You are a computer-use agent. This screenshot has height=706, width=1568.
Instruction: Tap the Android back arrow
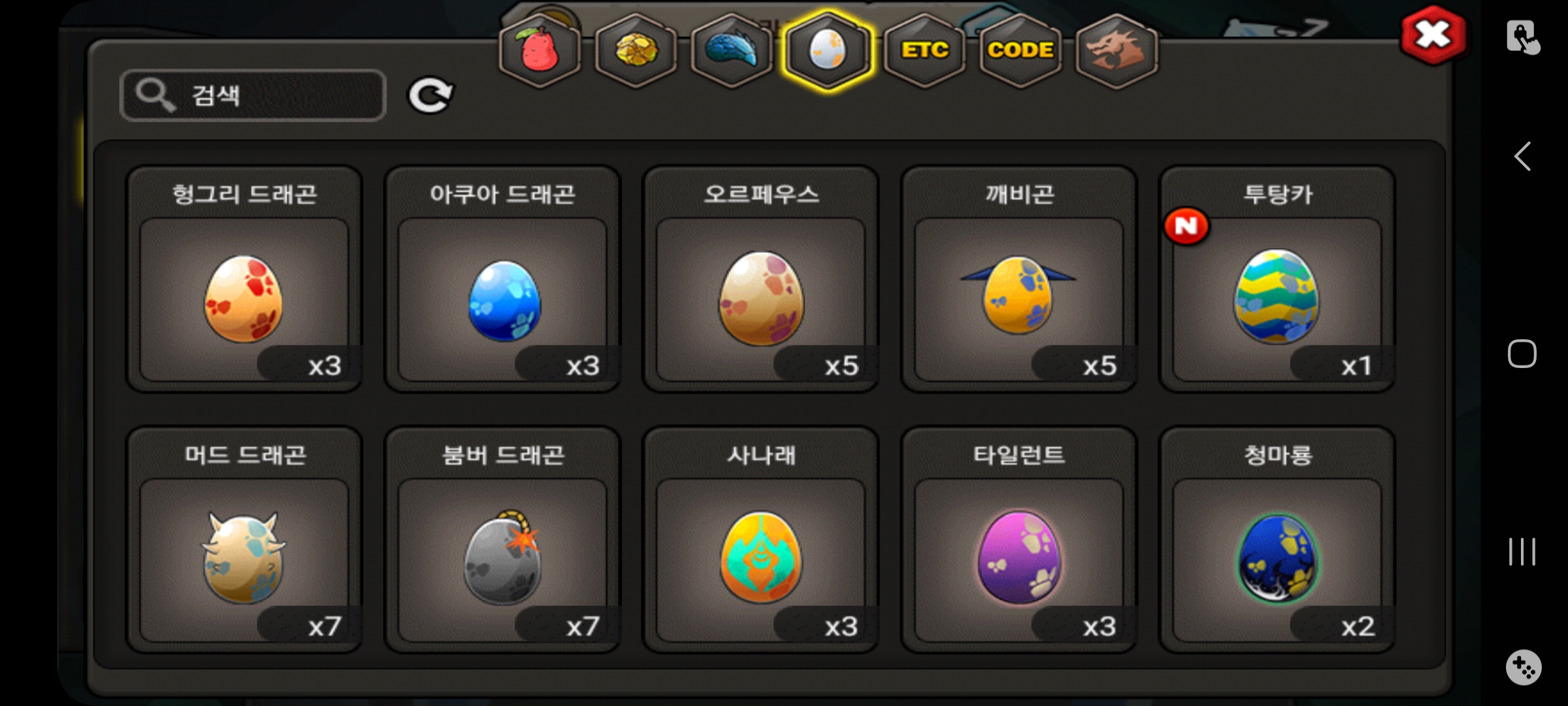click(x=1522, y=156)
